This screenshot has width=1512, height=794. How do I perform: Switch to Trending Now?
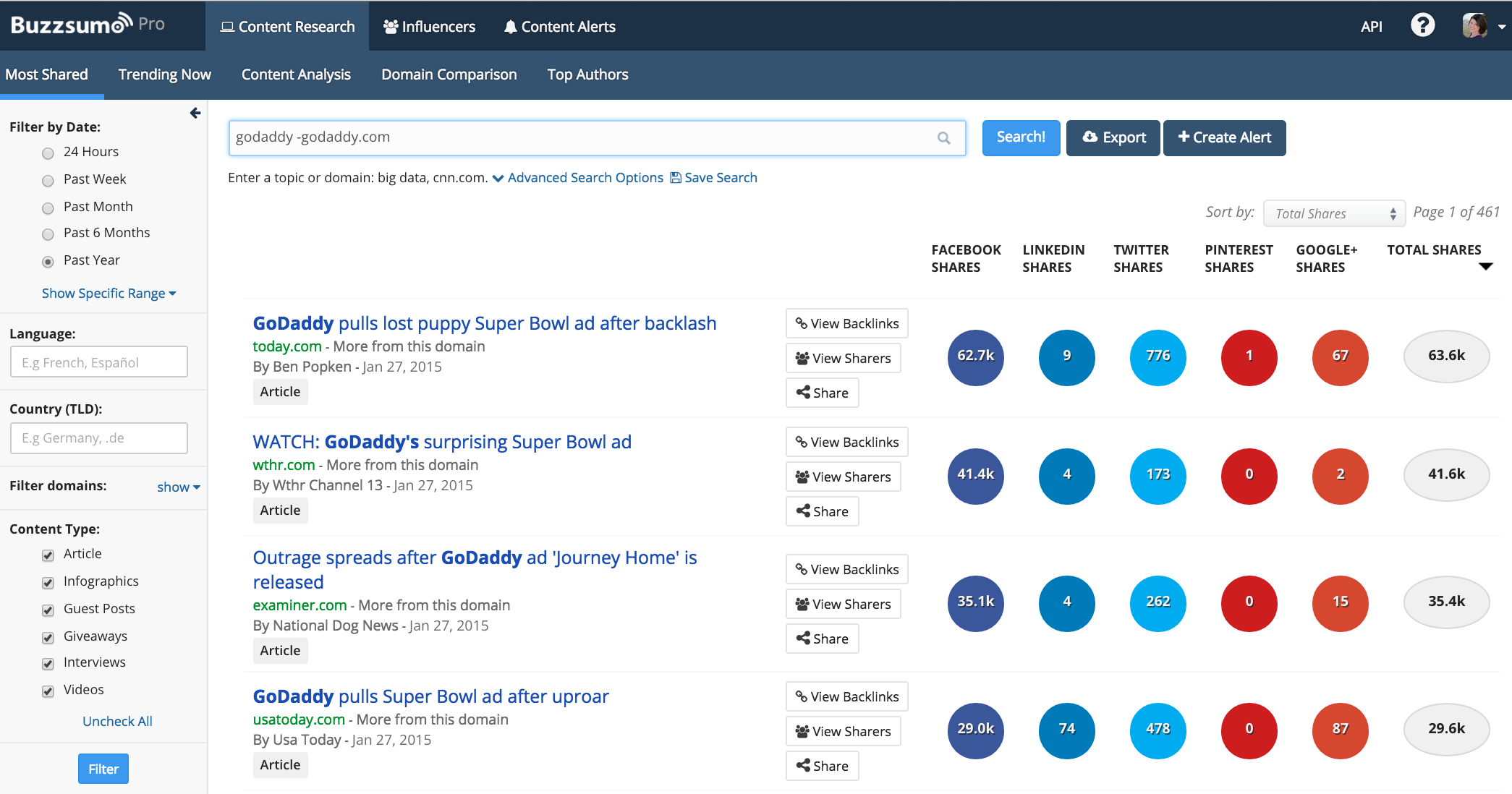click(165, 74)
